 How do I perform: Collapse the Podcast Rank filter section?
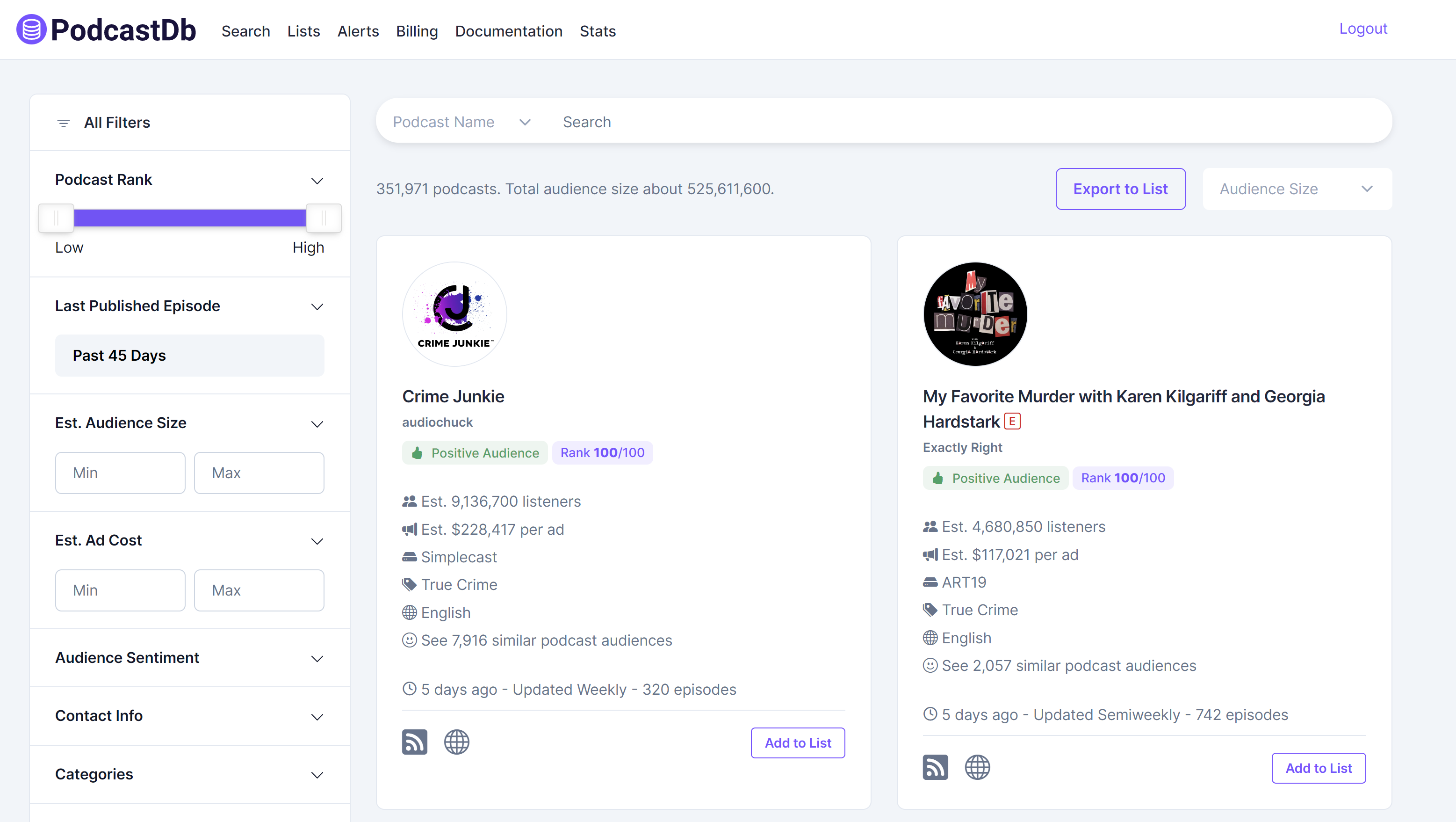click(x=317, y=181)
